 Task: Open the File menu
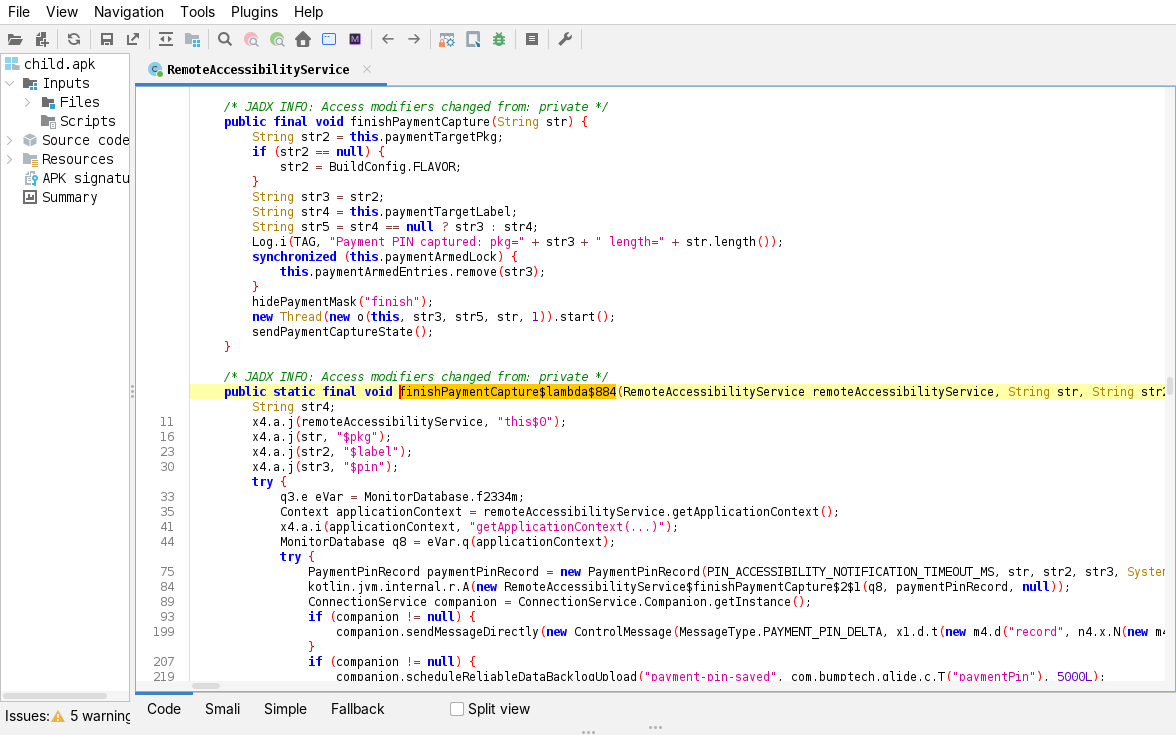[19, 12]
